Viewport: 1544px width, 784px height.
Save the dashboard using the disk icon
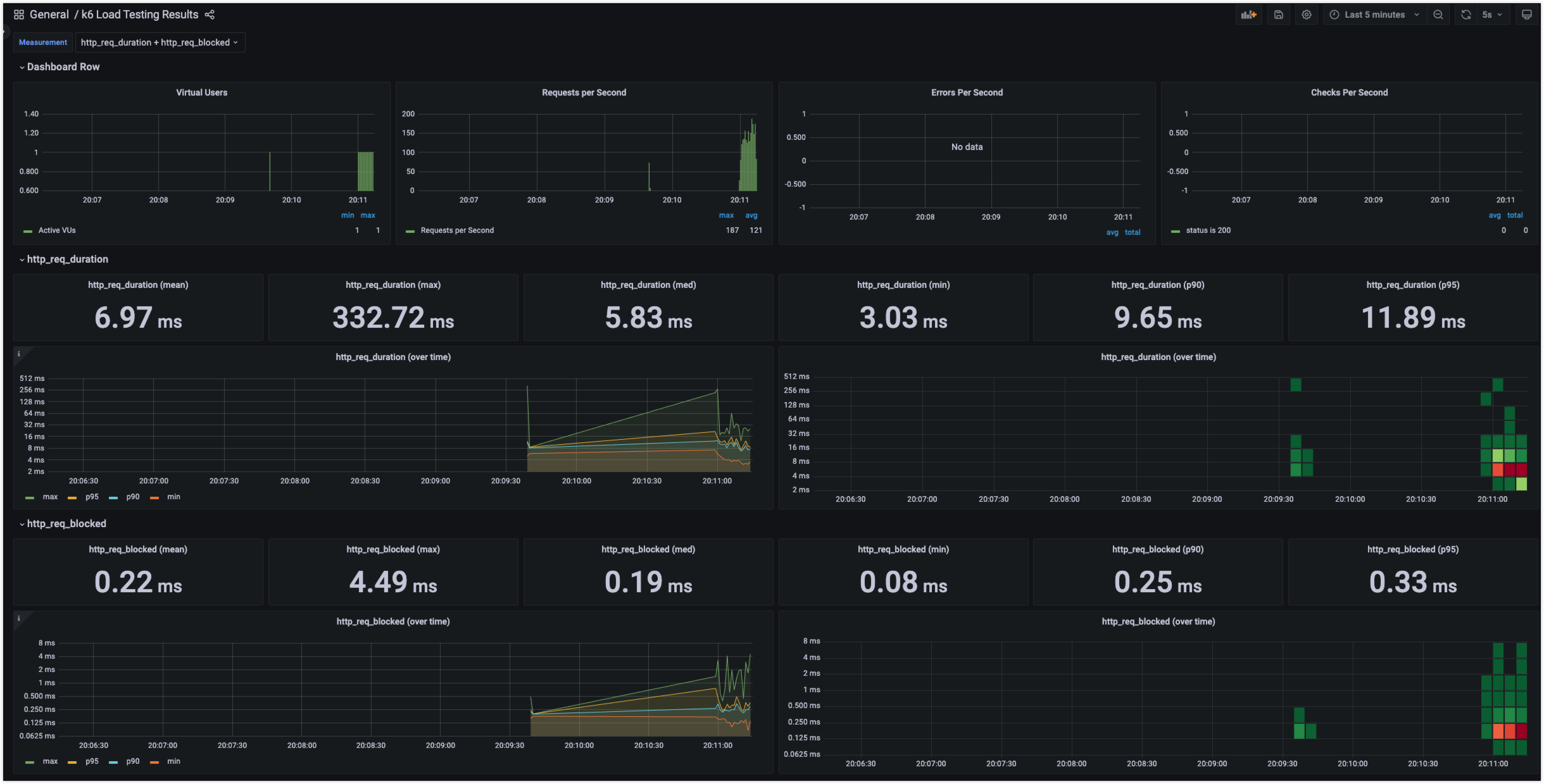1279,15
